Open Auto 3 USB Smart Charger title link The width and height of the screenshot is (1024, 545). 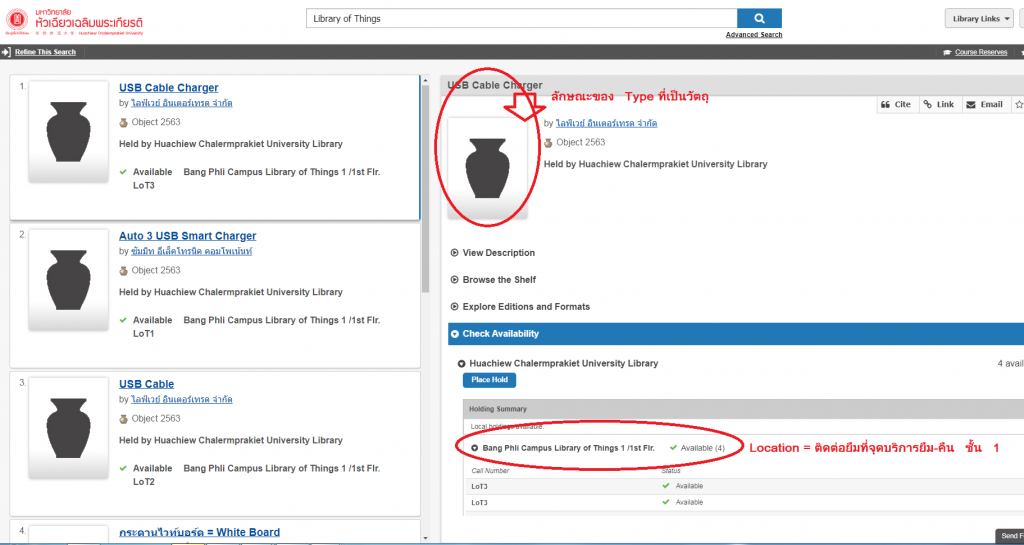point(187,236)
